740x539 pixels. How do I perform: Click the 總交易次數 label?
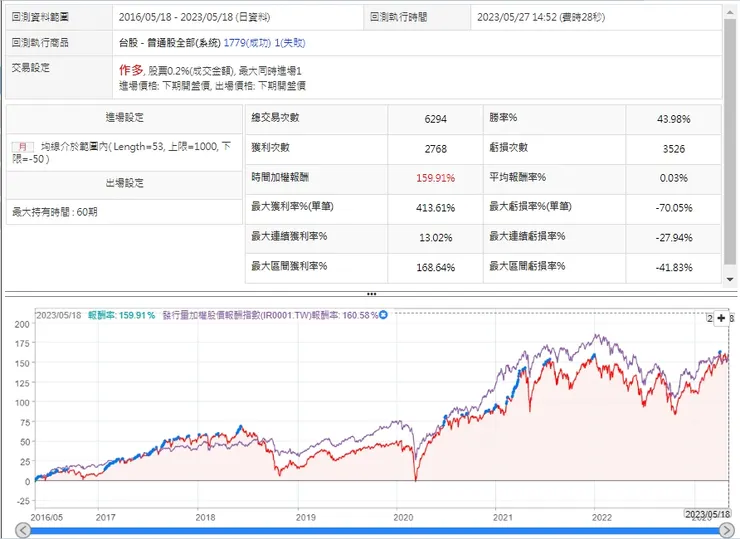tap(275, 118)
